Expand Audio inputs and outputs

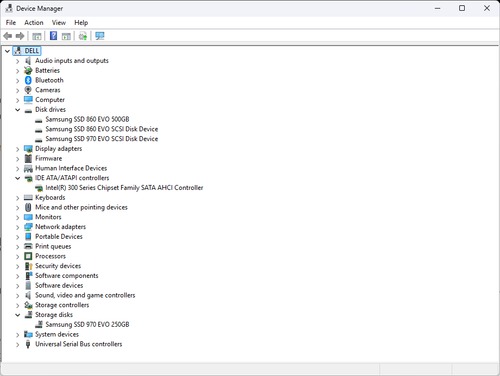18,61
